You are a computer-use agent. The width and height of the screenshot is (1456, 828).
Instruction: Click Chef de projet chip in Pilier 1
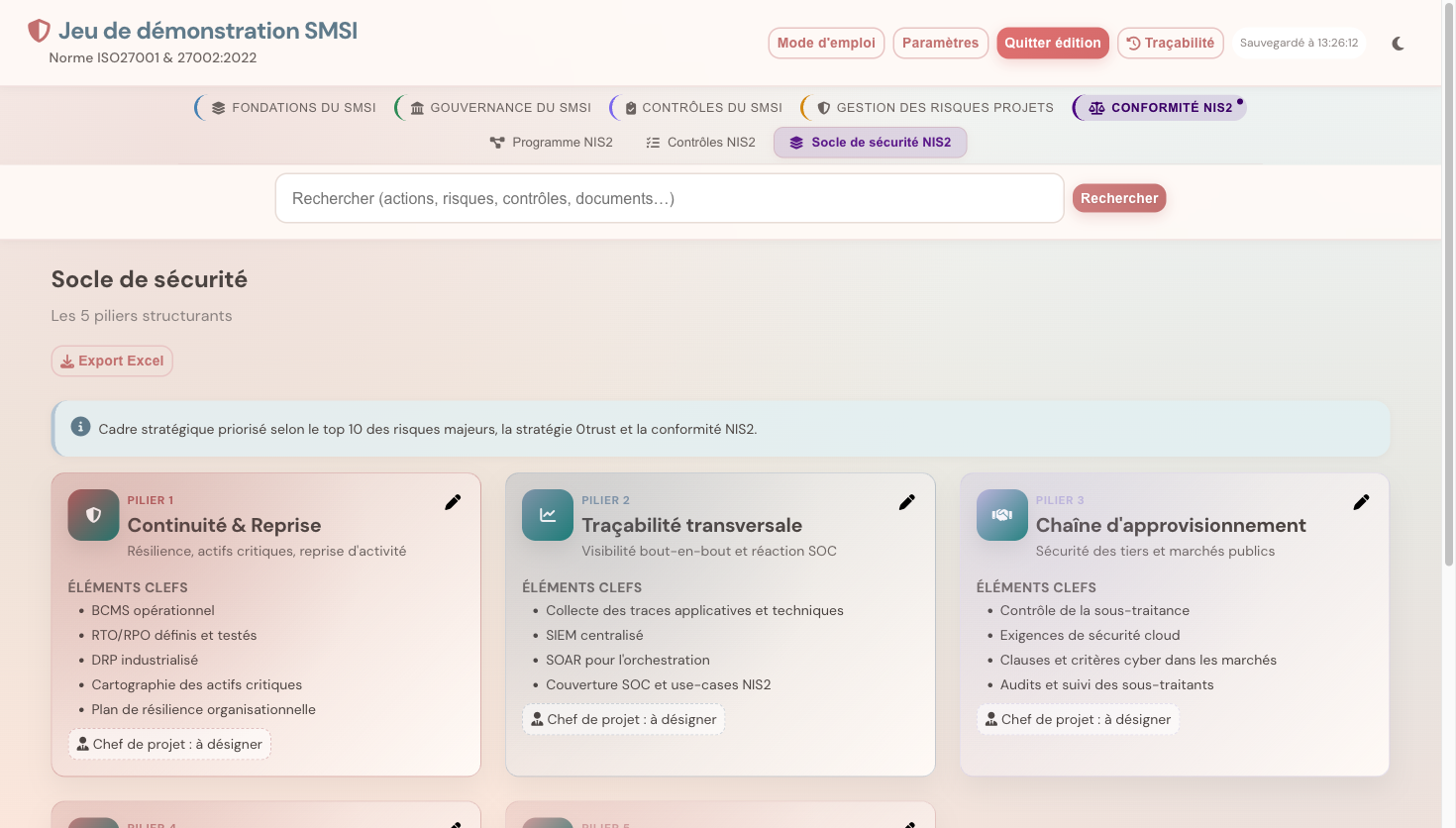click(169, 744)
